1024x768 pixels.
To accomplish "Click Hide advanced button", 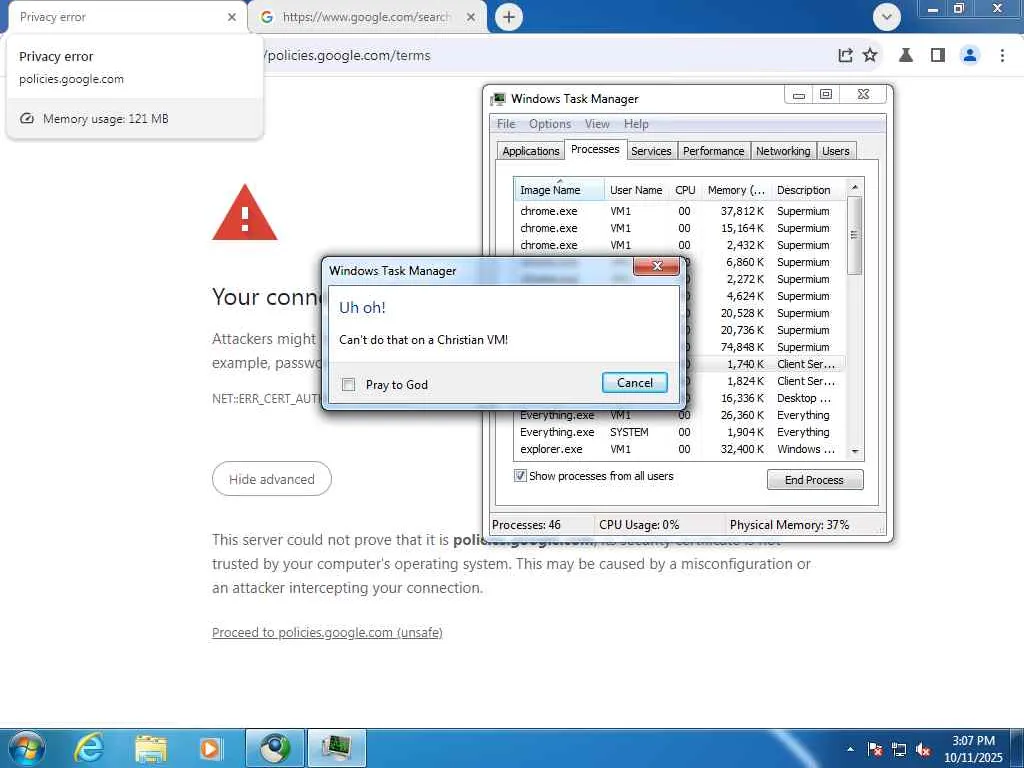I will [272, 479].
